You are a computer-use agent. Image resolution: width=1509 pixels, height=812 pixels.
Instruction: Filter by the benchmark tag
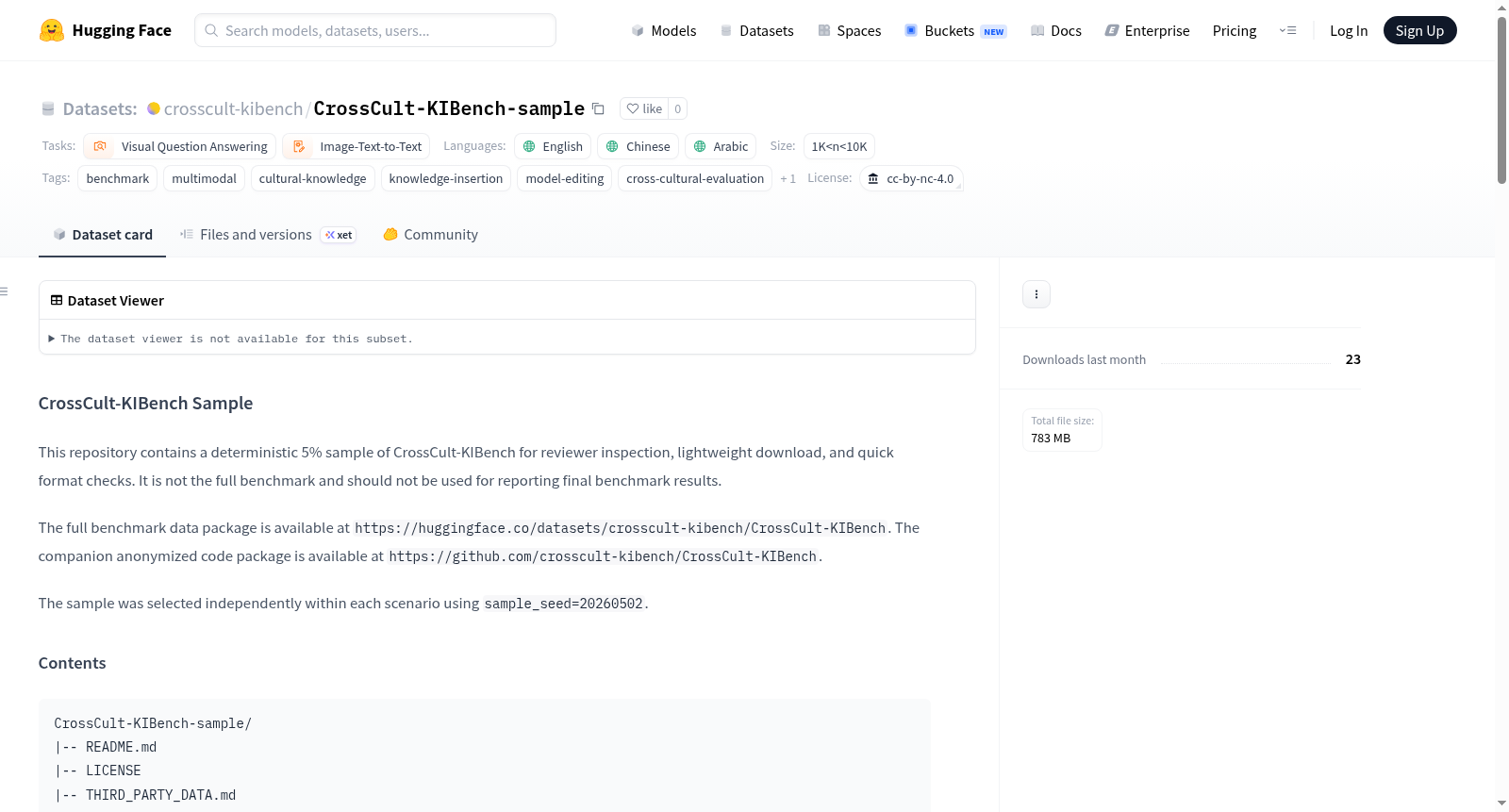118,178
